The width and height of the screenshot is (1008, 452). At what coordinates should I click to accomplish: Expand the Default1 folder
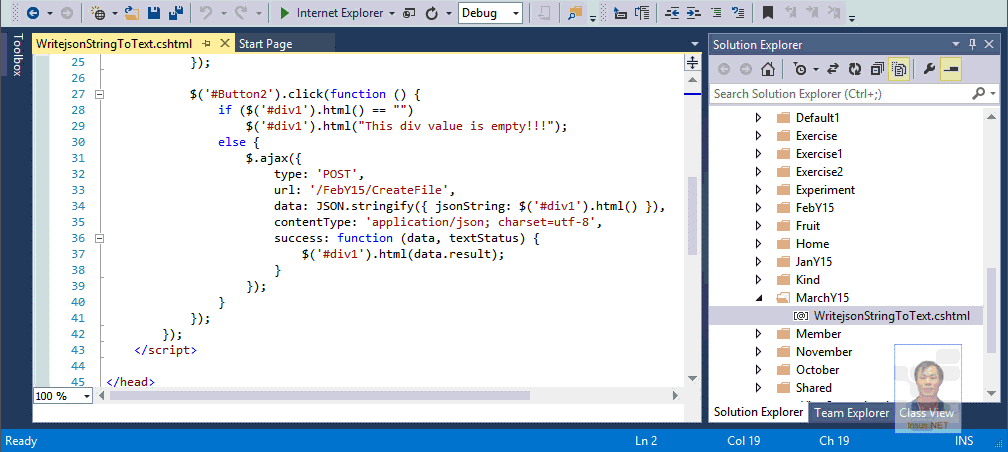pyautogui.click(x=759, y=118)
